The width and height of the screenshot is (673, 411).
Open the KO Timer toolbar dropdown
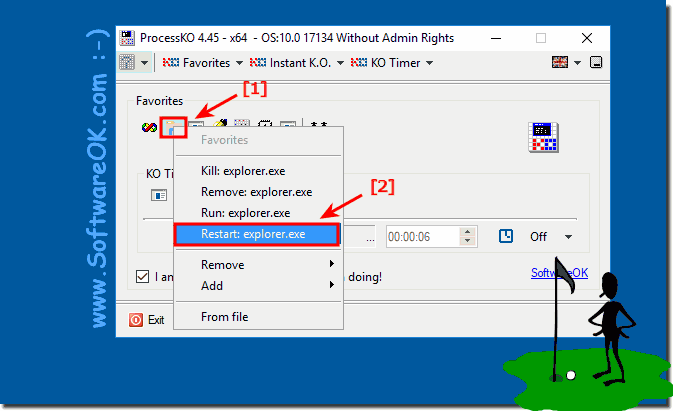click(x=392, y=63)
